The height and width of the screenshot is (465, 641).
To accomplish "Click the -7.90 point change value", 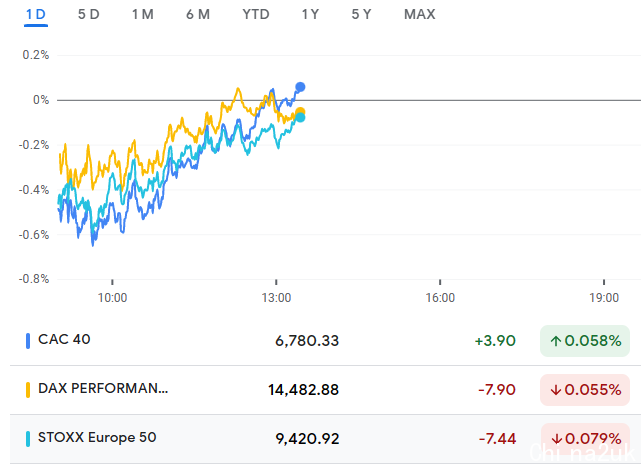I will 497,390.
